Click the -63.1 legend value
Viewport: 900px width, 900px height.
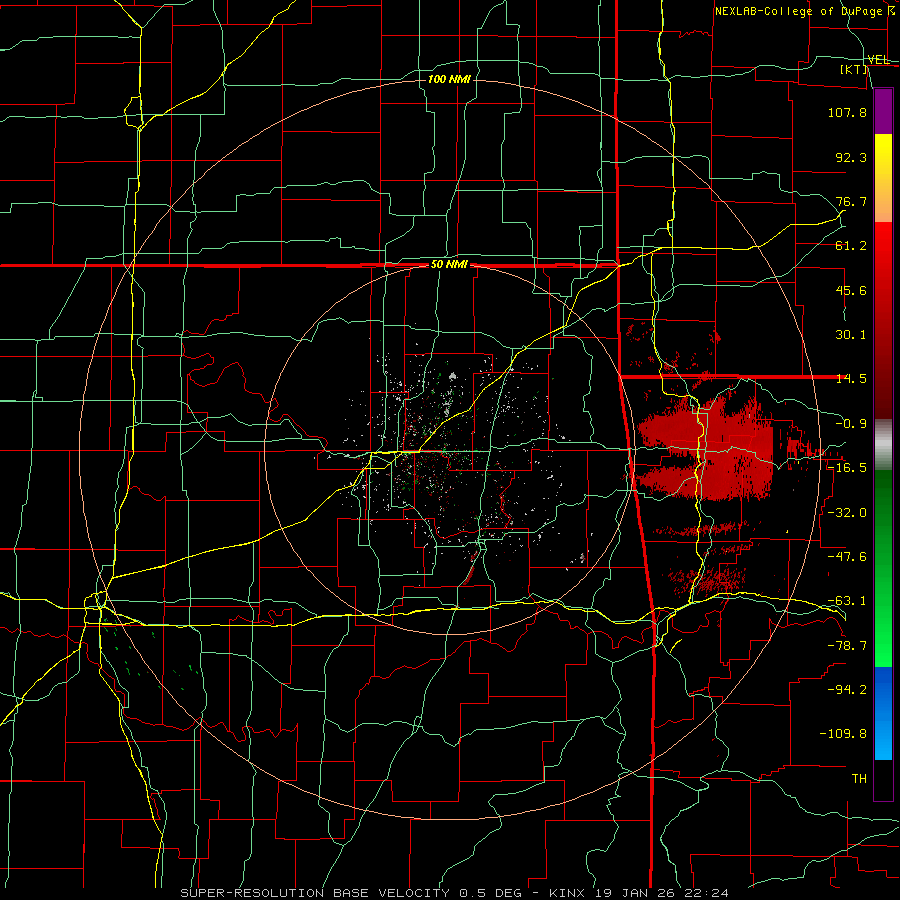847,601
